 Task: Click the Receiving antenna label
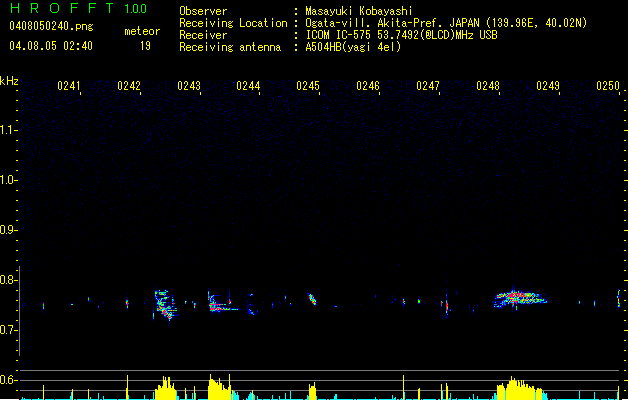pyautogui.click(x=230, y=47)
